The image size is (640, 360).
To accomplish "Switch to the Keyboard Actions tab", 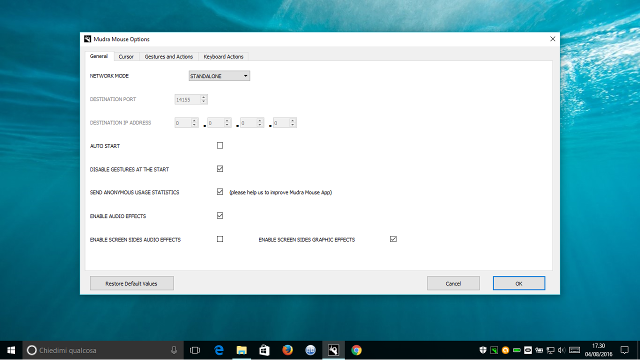I will coord(223,57).
